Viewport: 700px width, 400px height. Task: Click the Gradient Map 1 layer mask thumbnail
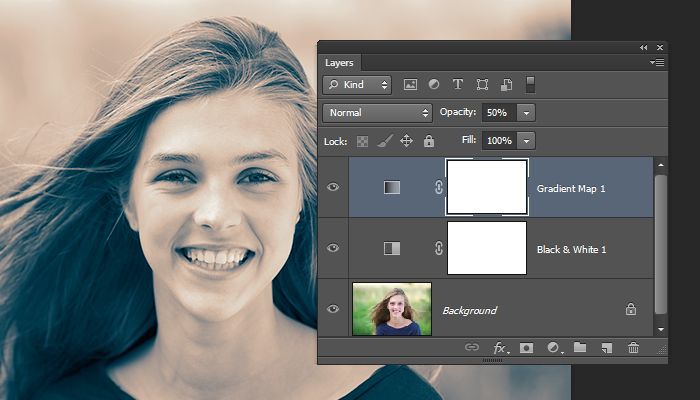click(x=487, y=187)
